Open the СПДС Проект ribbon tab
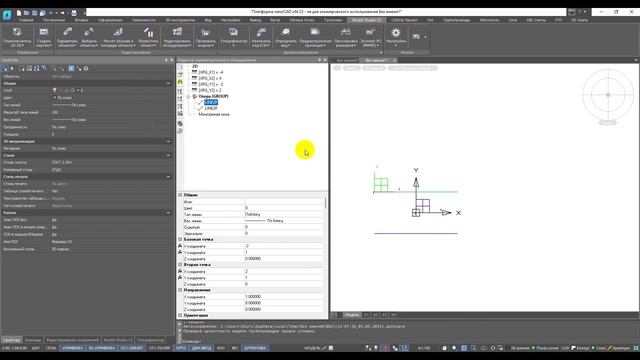The width and height of the screenshot is (640, 360). [404, 20]
